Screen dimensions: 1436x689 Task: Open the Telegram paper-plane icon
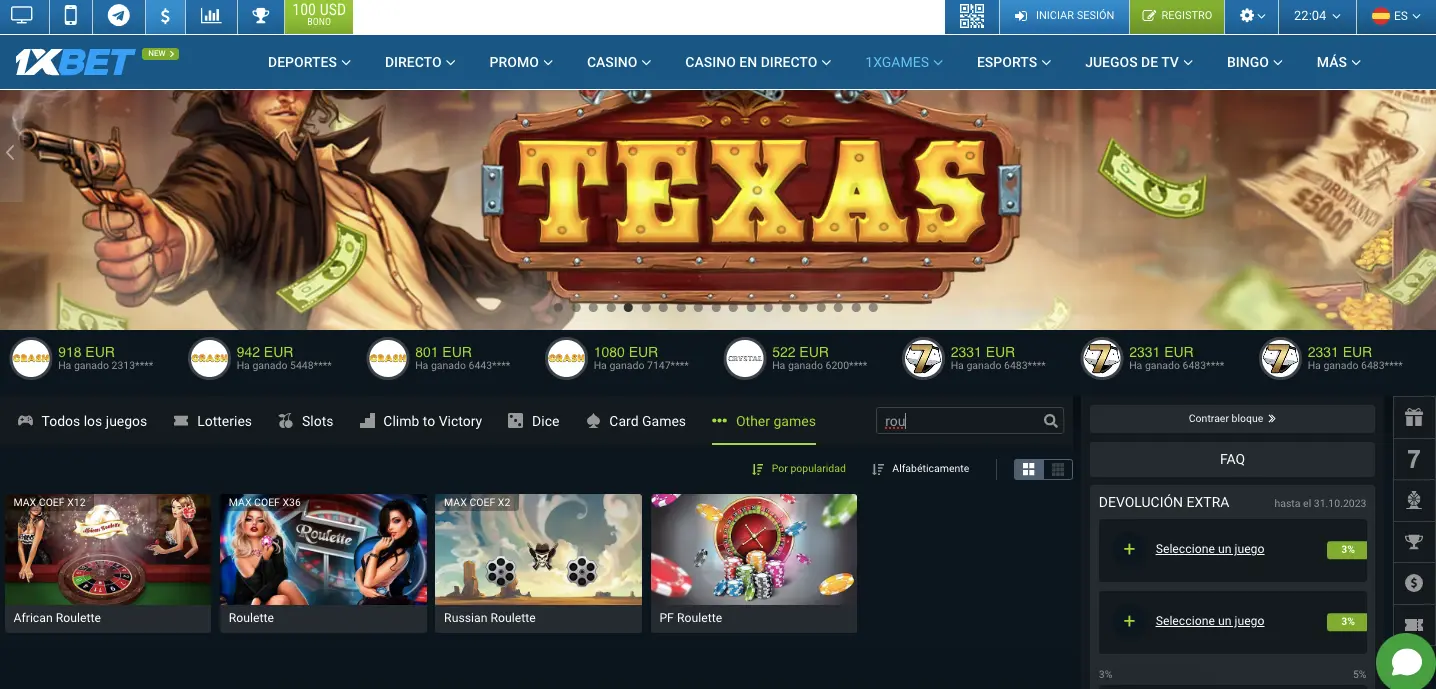pyautogui.click(x=118, y=16)
